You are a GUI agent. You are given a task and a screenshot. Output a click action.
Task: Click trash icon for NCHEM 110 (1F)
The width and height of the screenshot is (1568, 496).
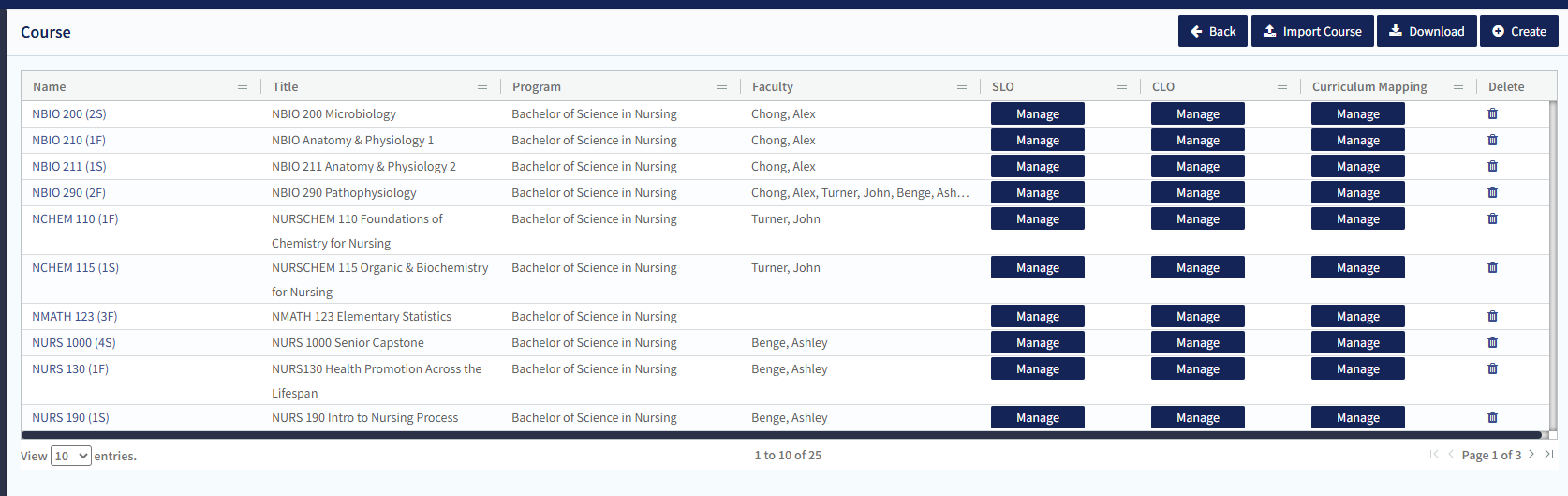(1492, 218)
